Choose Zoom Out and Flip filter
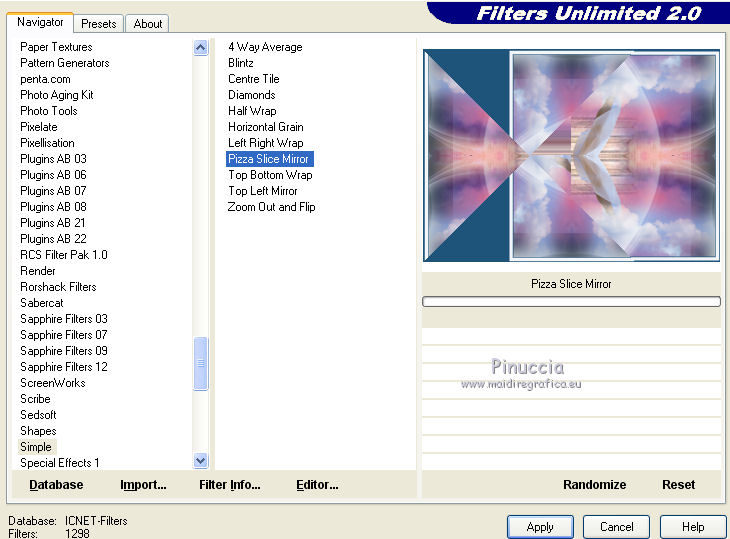The width and height of the screenshot is (730, 539). coord(271,207)
